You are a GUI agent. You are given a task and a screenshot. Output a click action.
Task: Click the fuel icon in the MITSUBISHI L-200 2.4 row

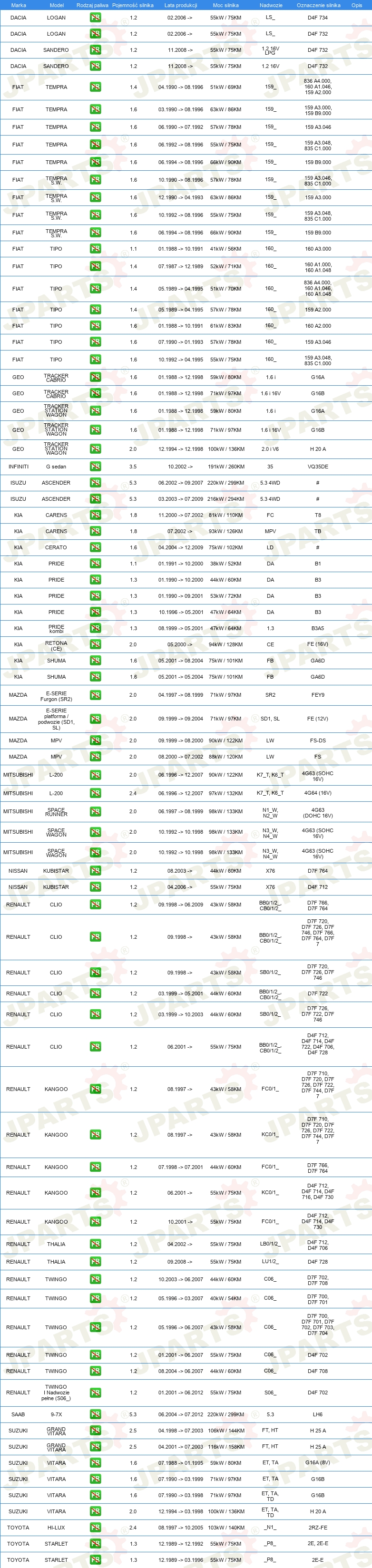click(96, 793)
